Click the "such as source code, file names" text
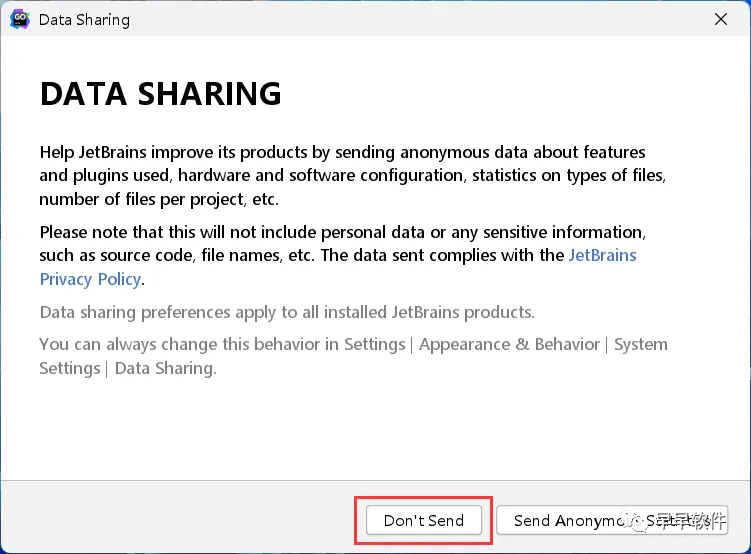 pyautogui.click(x=300, y=255)
